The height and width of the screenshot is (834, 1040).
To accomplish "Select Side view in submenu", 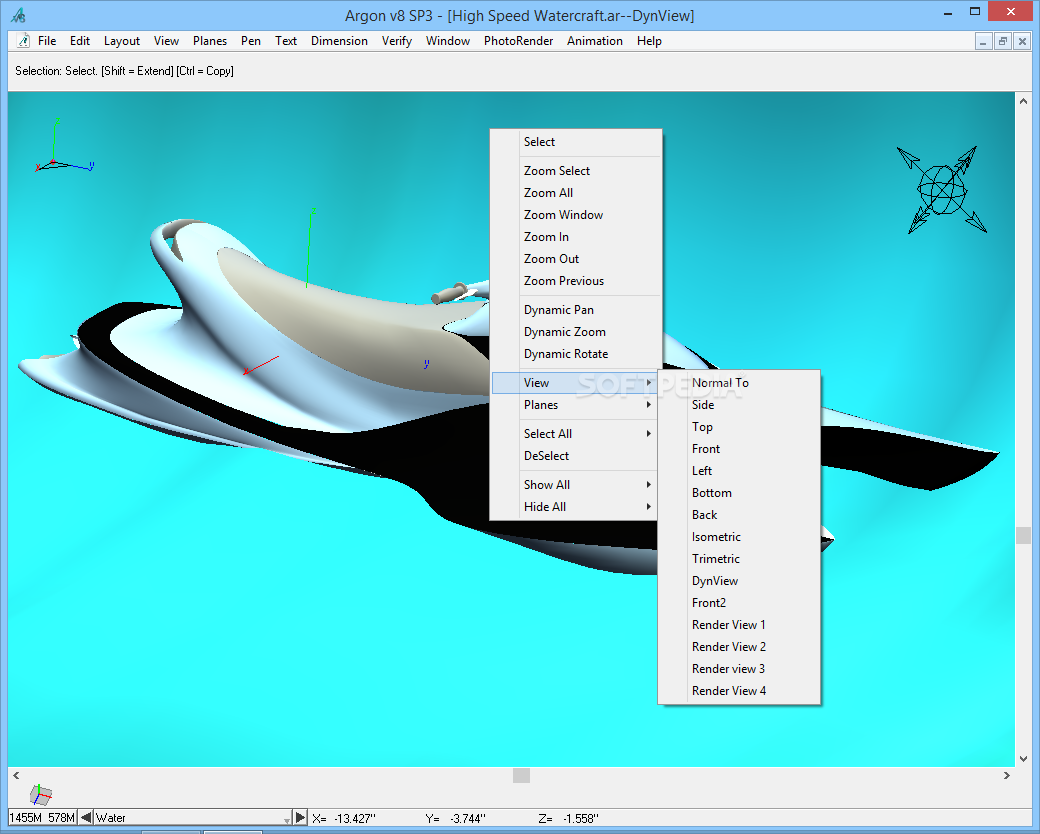I will click(x=739, y=405).
